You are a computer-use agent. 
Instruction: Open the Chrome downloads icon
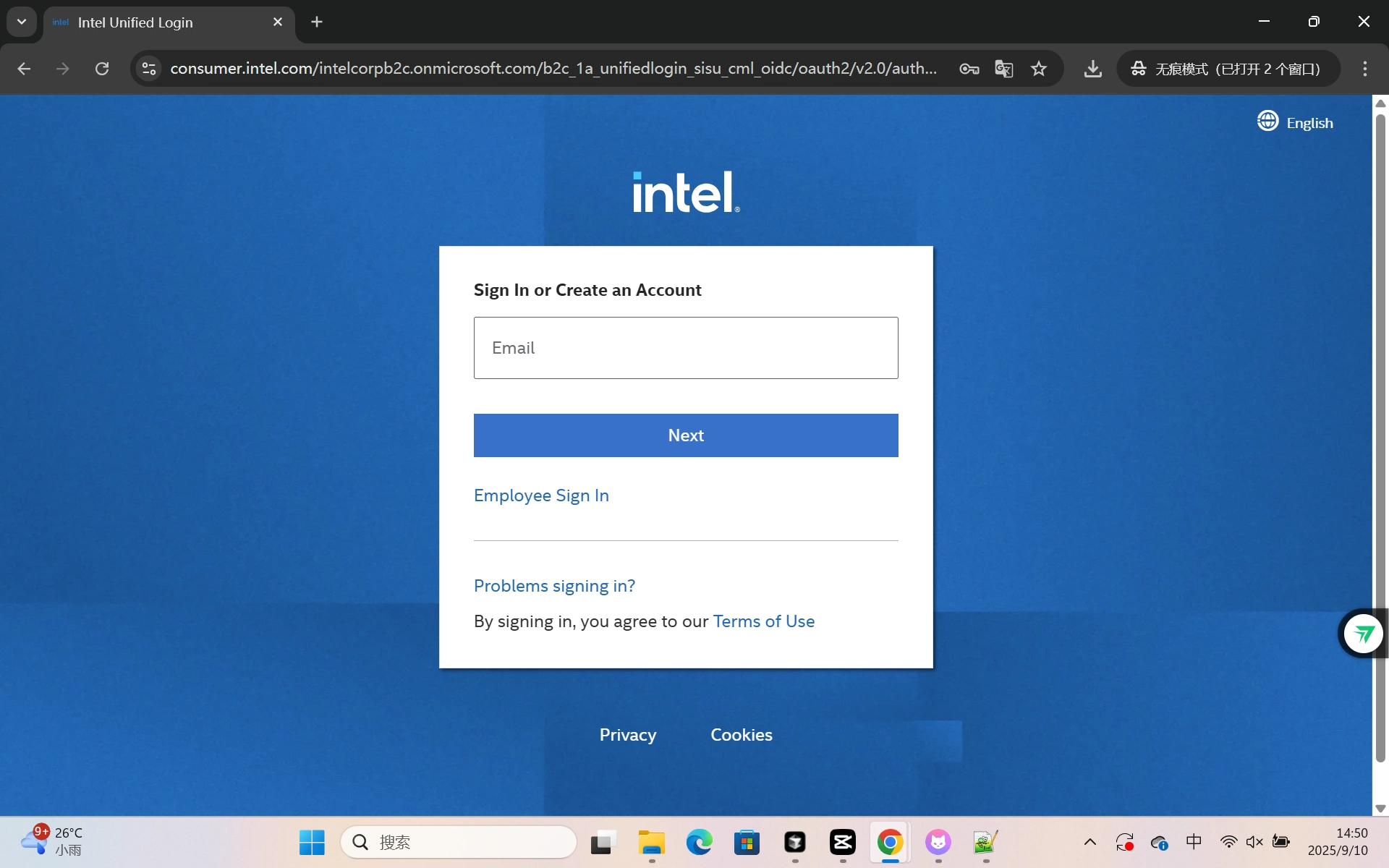(x=1092, y=69)
